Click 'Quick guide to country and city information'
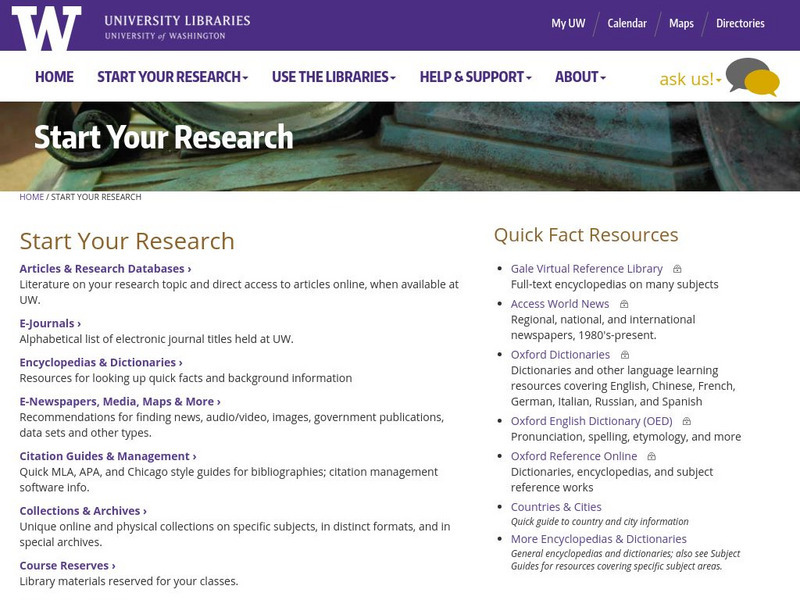The height and width of the screenshot is (600, 800). 599,521
